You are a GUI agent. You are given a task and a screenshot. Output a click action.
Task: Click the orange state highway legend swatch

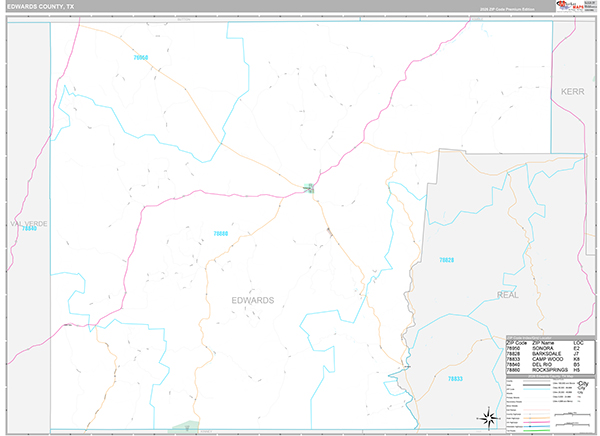[536, 418]
